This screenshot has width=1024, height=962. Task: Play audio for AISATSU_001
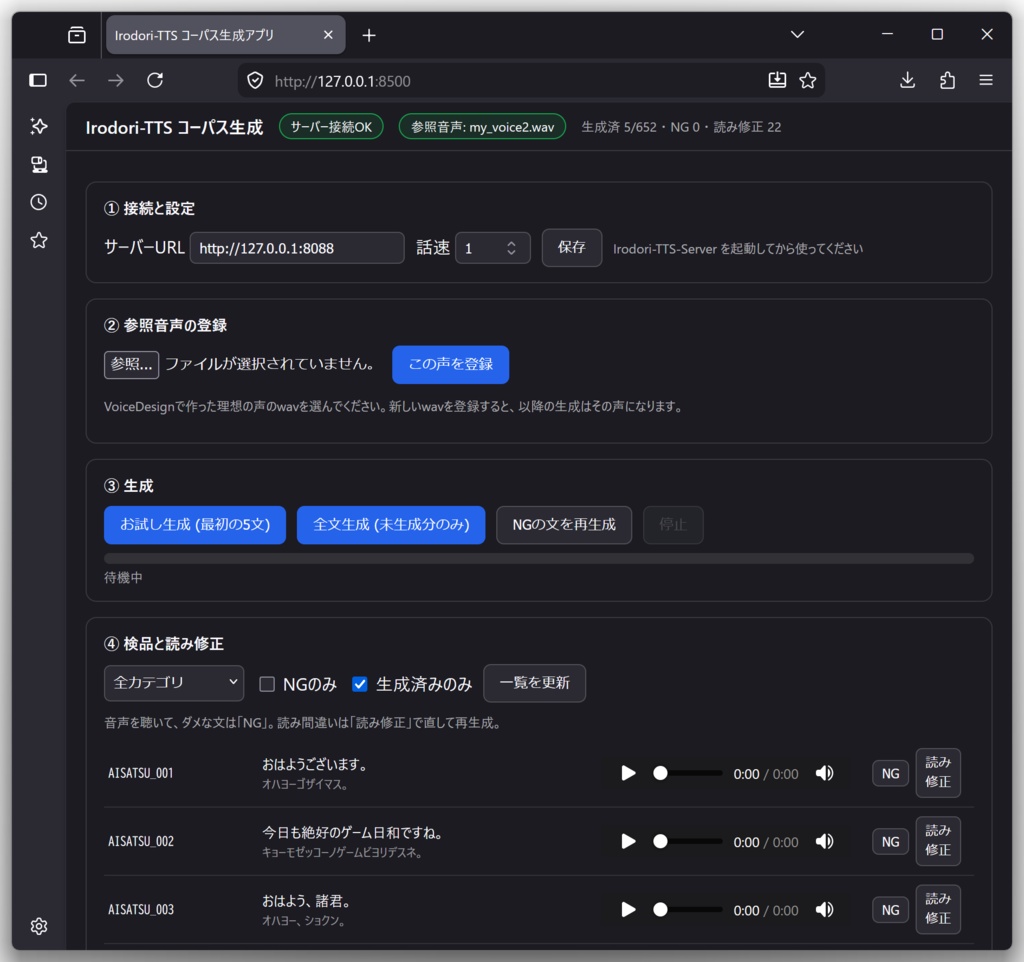(628, 773)
